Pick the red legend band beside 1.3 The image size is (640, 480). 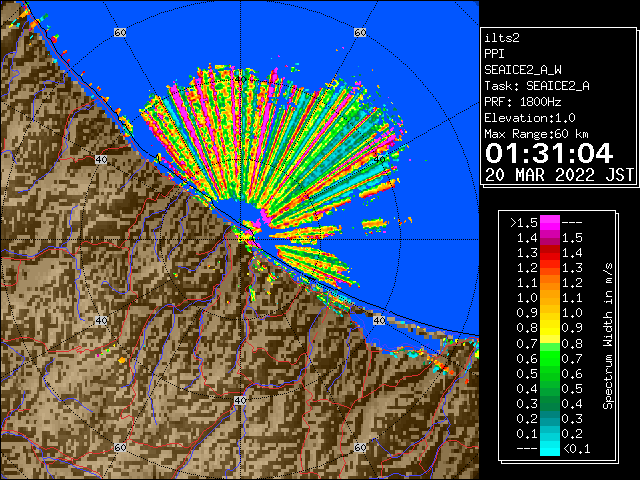pos(550,253)
